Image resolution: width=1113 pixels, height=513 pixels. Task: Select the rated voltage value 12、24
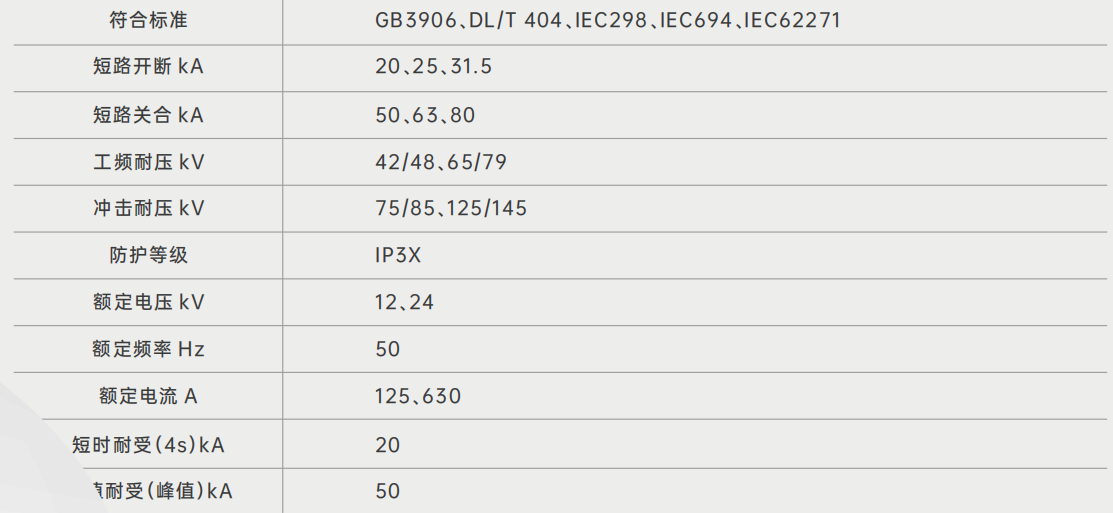click(x=404, y=302)
